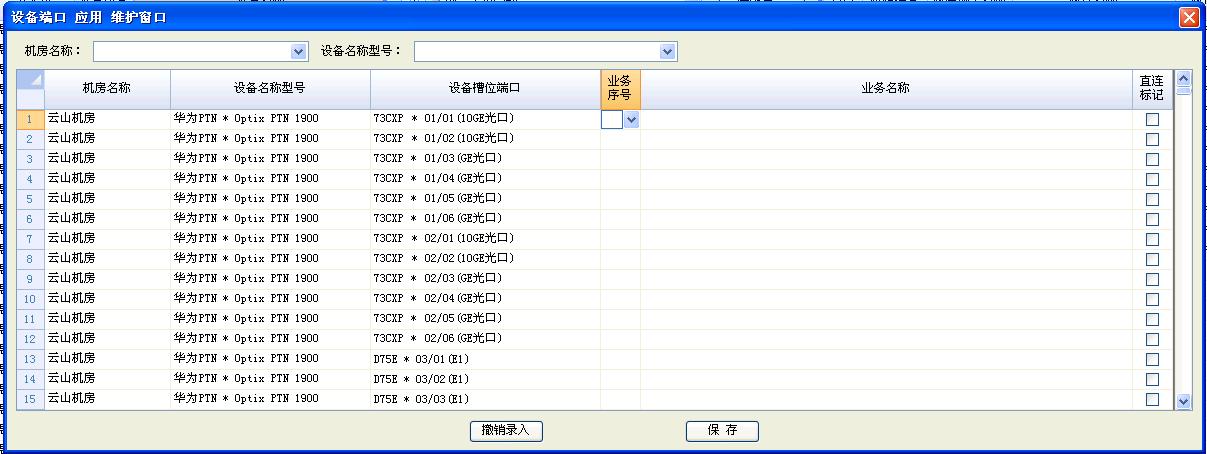
Task: Check 直连标记 box for row 12
Action: [x=1152, y=339]
